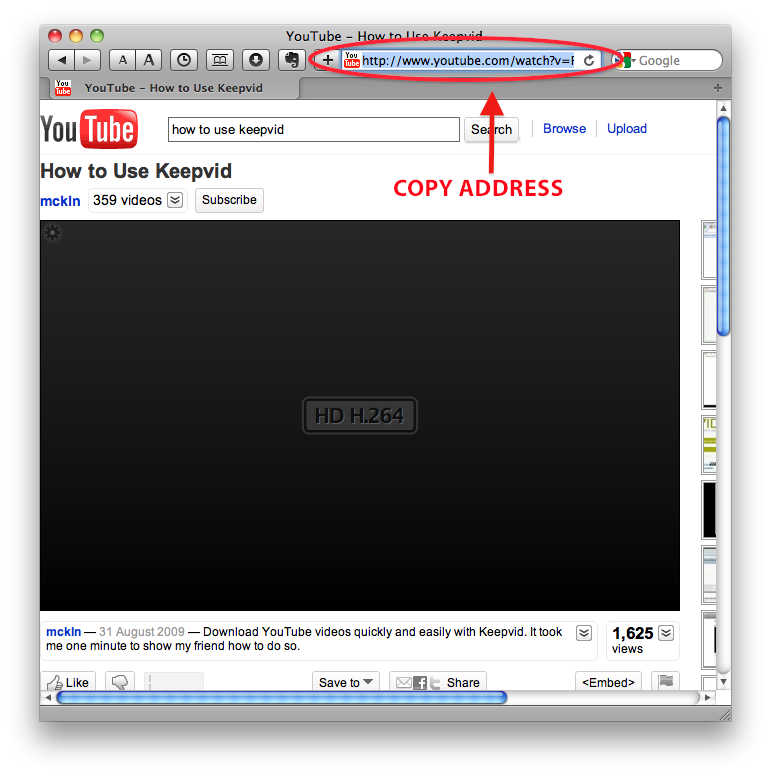Click the Google search engine icon dropdown
Viewport: 771px width, 776px height.
[624, 60]
